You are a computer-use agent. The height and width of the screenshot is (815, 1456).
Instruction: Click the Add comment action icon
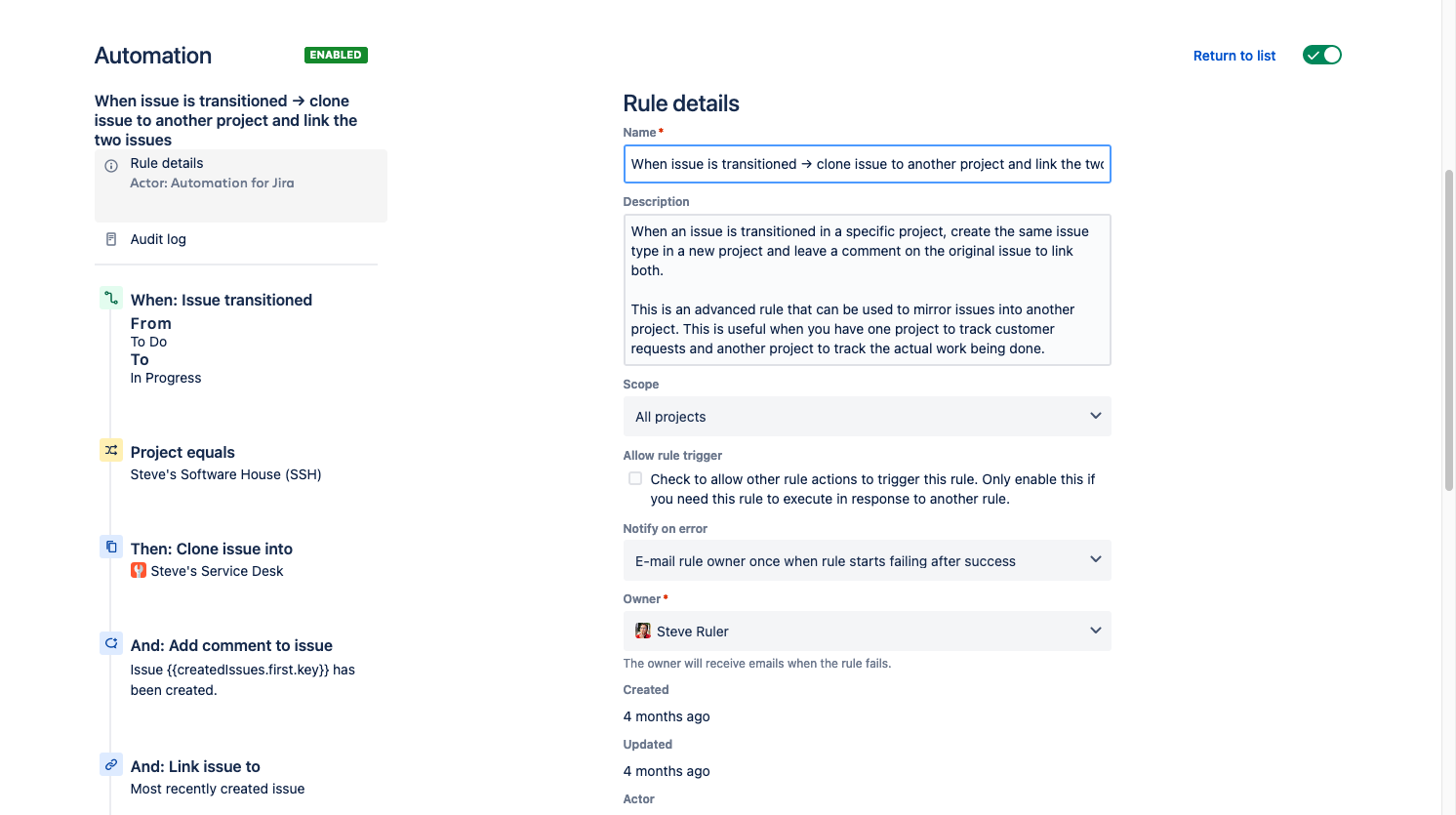click(x=111, y=643)
